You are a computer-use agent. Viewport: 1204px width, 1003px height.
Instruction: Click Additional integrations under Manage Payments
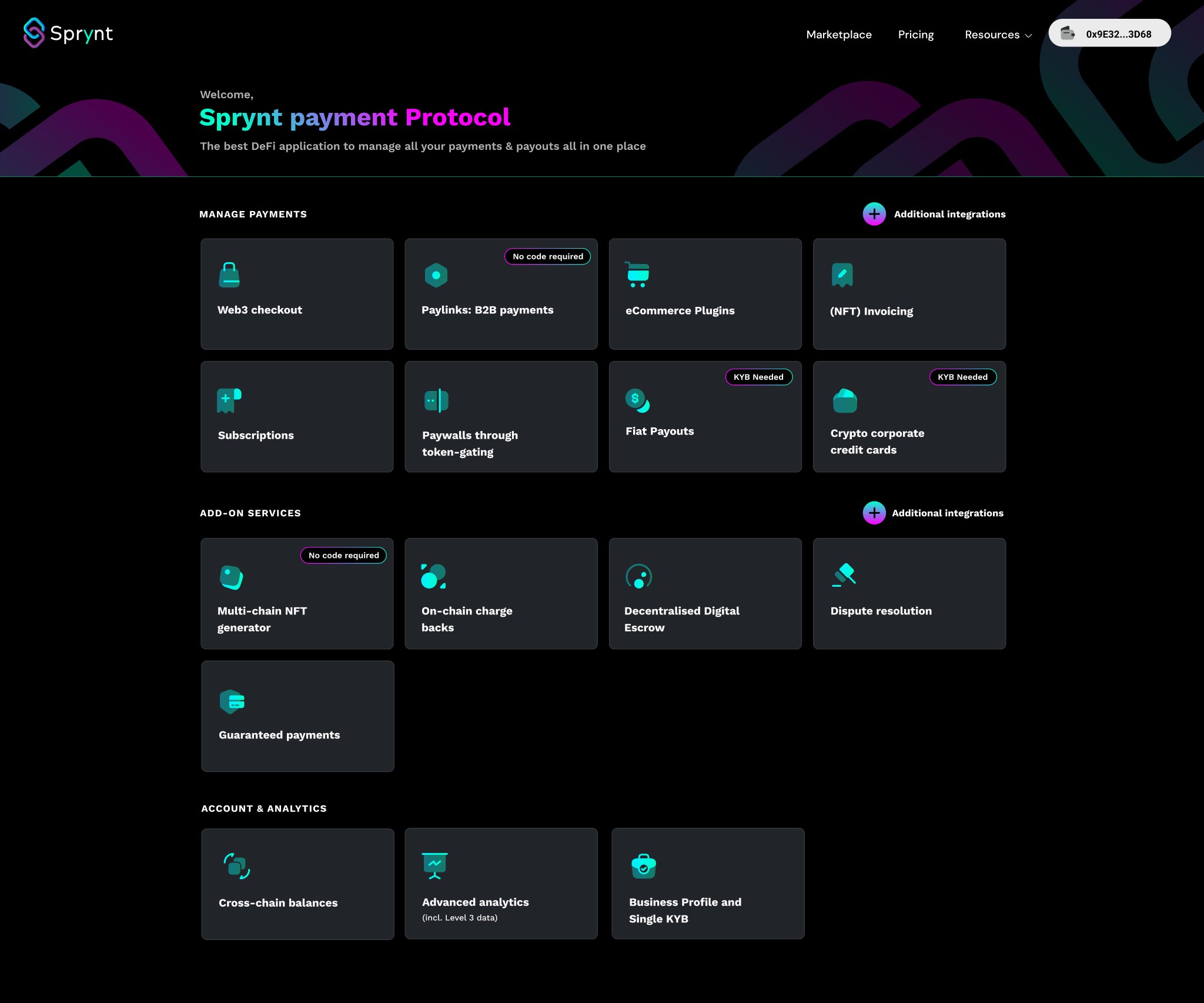point(950,214)
